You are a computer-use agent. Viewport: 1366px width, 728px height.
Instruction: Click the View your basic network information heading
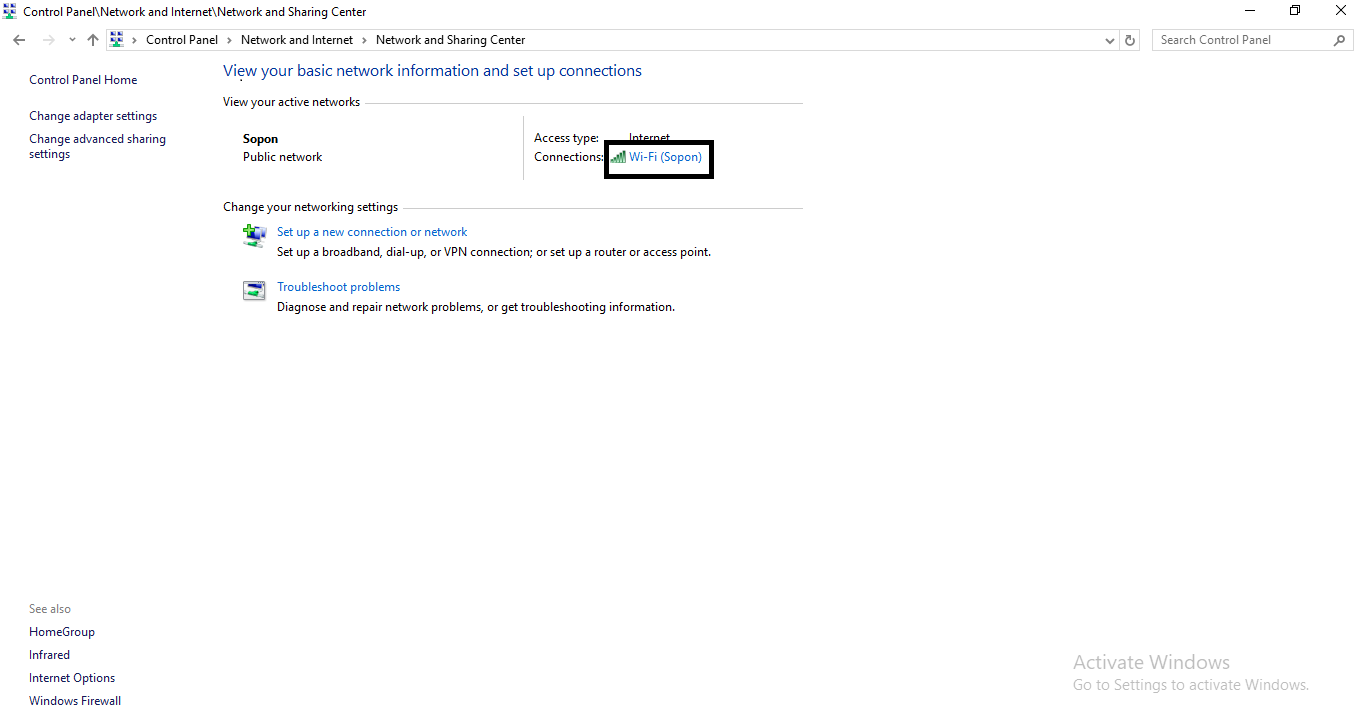click(x=432, y=71)
